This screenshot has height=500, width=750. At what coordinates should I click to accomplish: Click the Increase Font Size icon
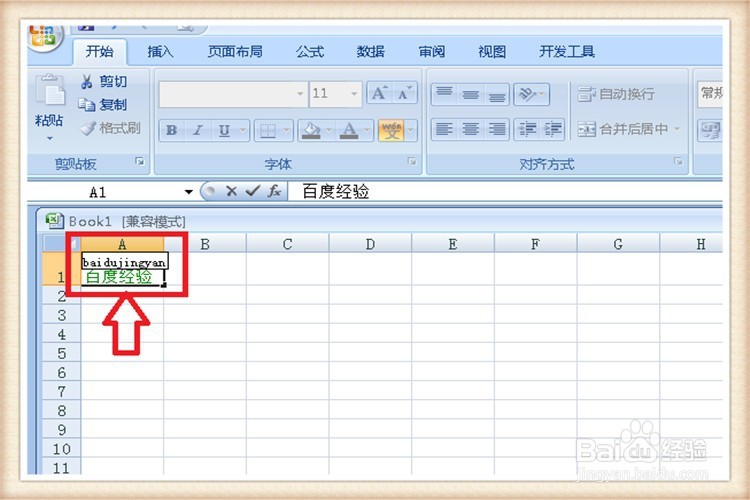380,93
